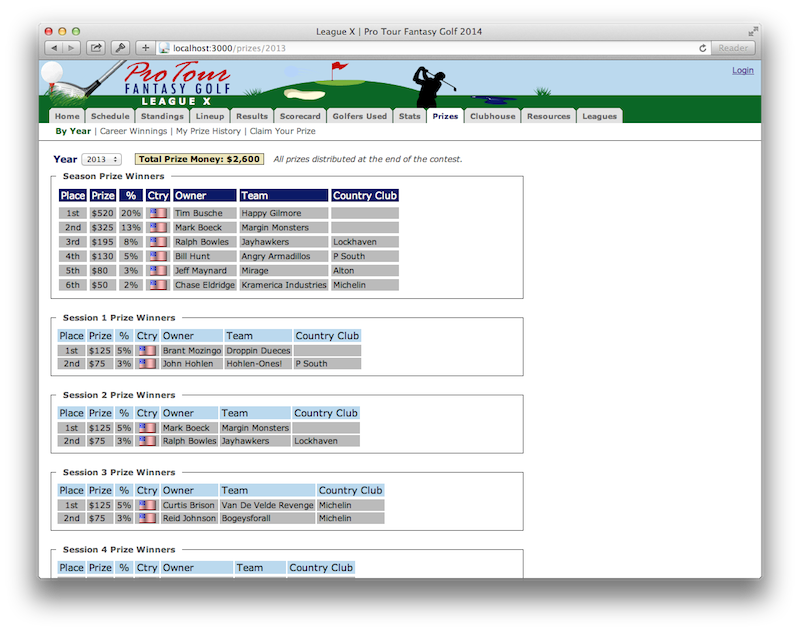Click the flag in Reid Johnson's row
Viewport: 800px width, 632px height.
(147, 518)
